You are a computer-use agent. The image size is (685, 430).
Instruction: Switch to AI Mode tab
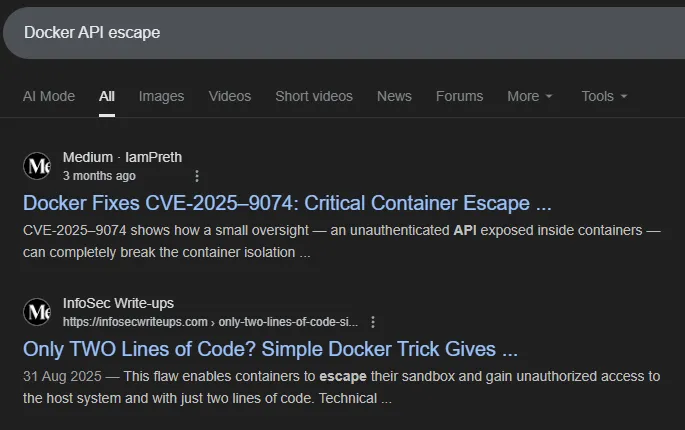coord(49,96)
